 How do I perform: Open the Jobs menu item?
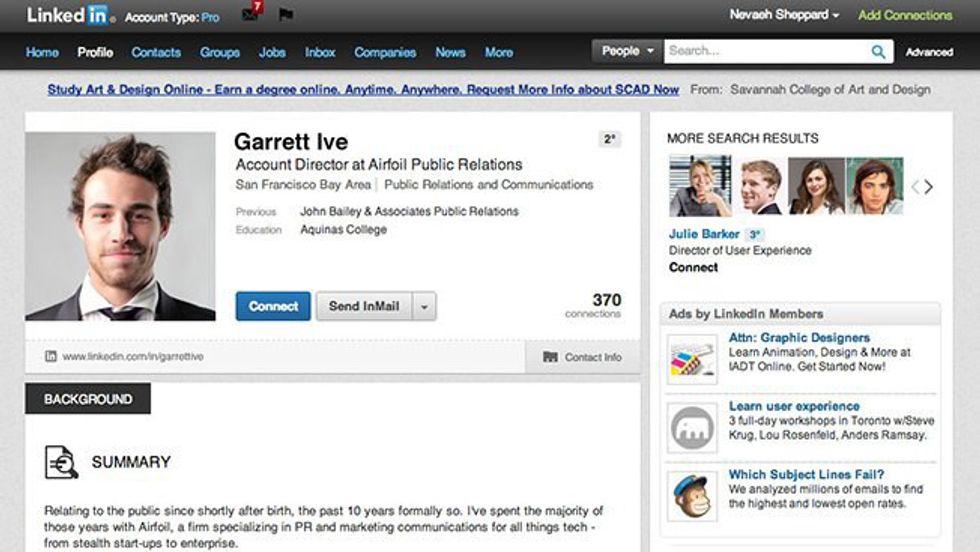click(272, 52)
